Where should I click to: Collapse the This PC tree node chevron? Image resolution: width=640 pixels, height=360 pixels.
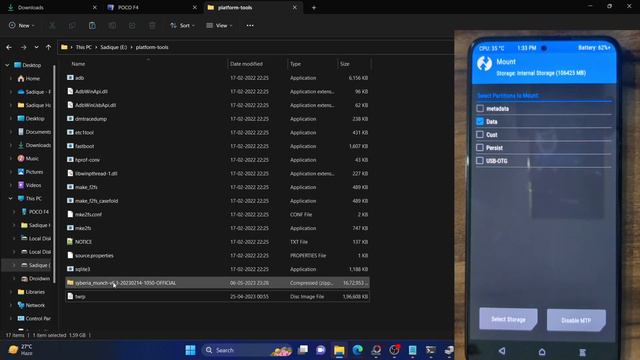pos(11,198)
